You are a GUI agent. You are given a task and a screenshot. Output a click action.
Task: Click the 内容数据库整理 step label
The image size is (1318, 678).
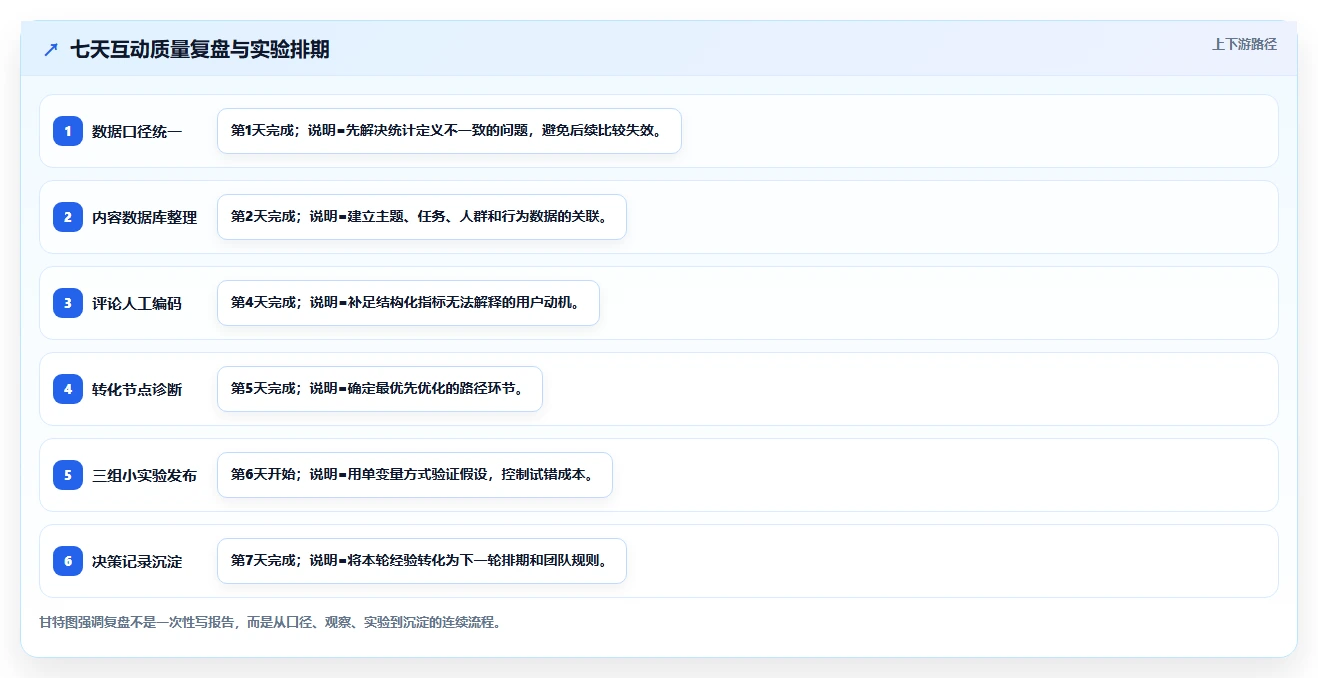pyautogui.click(x=145, y=217)
